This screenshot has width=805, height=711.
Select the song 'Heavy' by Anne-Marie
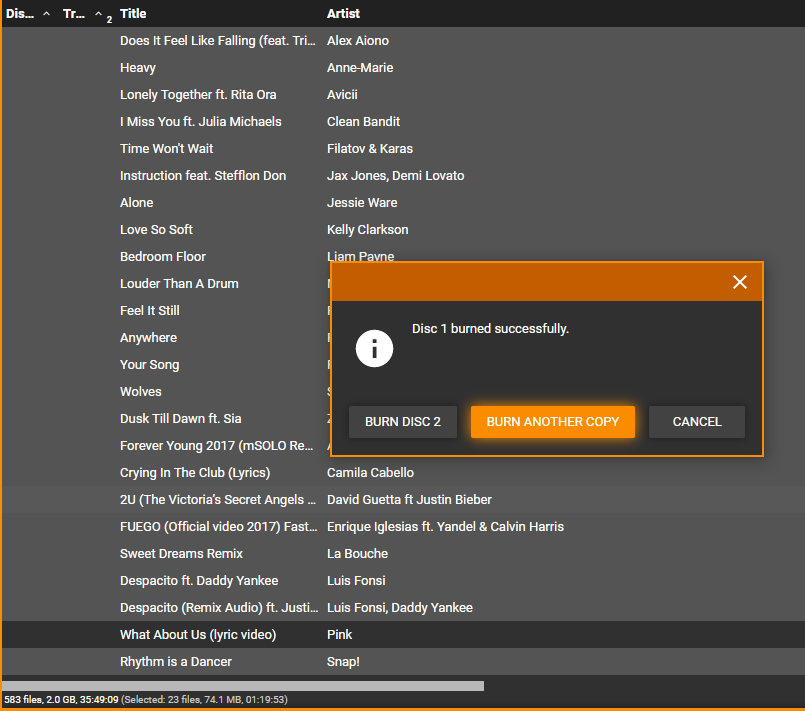coord(138,68)
